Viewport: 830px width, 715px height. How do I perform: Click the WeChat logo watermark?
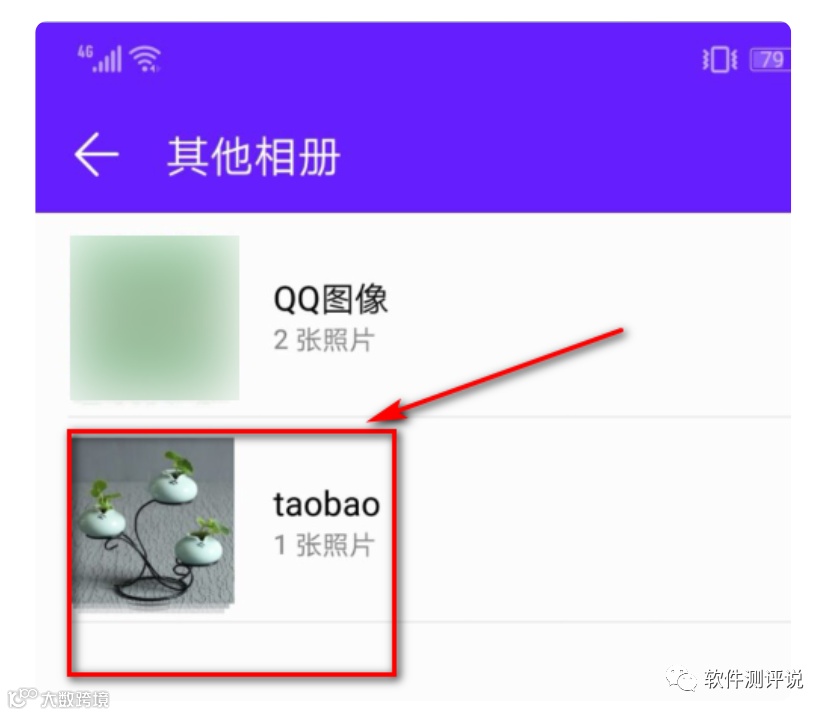(x=681, y=678)
